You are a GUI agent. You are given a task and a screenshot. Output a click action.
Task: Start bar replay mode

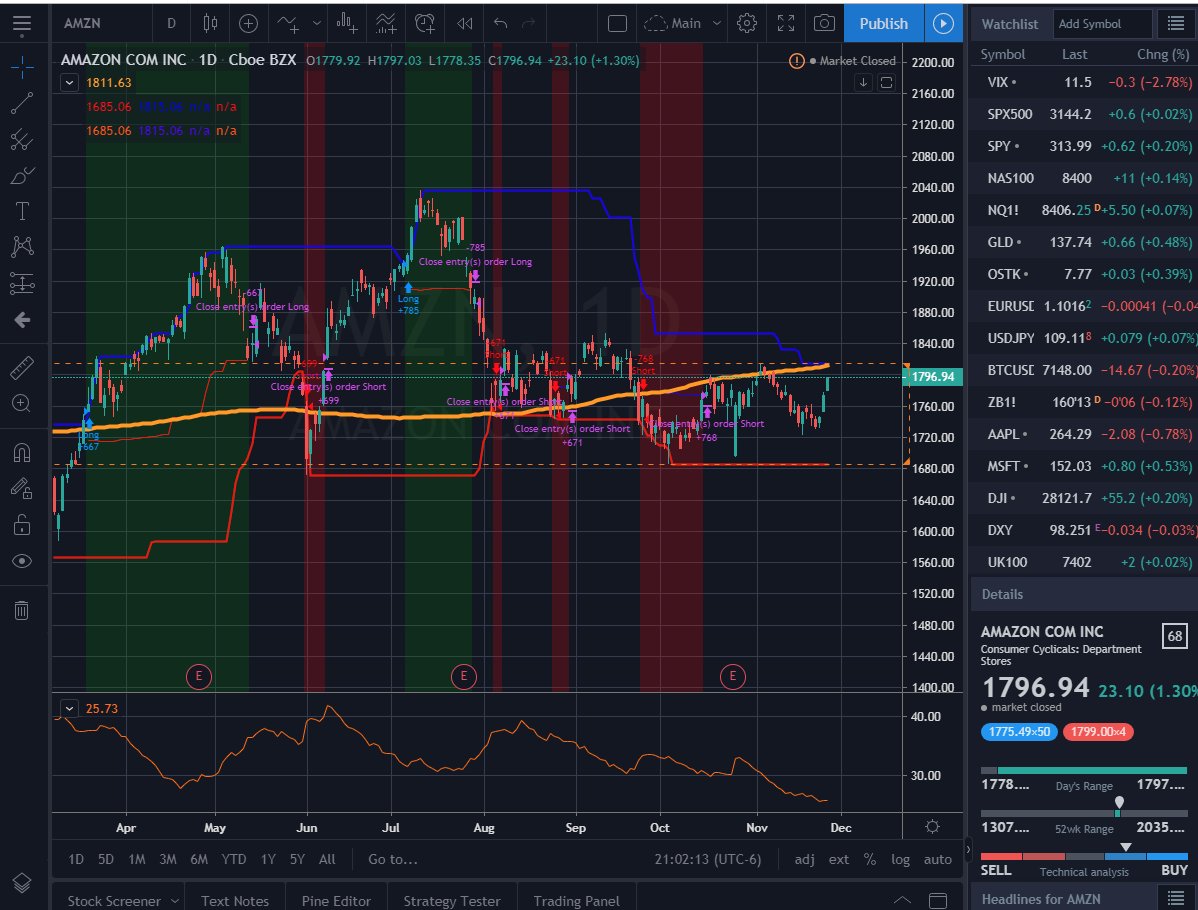point(465,24)
